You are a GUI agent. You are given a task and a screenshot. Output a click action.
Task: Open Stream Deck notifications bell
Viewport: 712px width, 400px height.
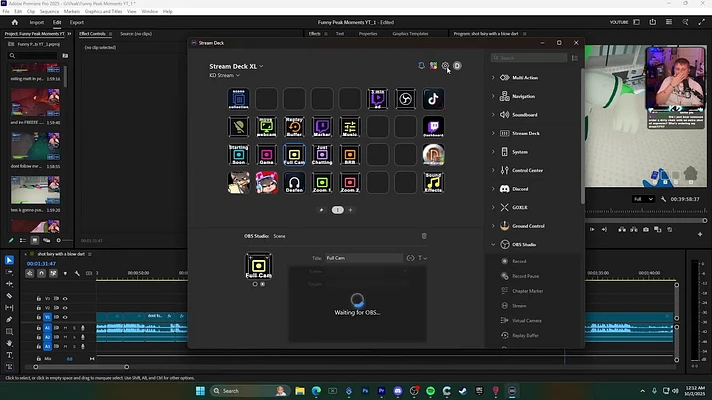point(421,66)
